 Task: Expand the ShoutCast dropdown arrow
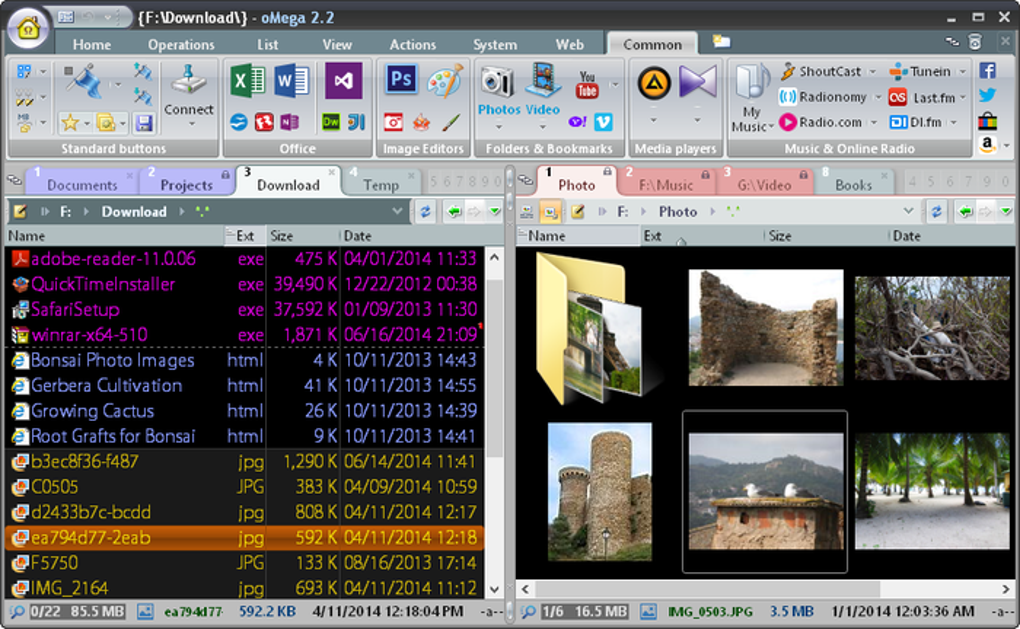point(873,72)
